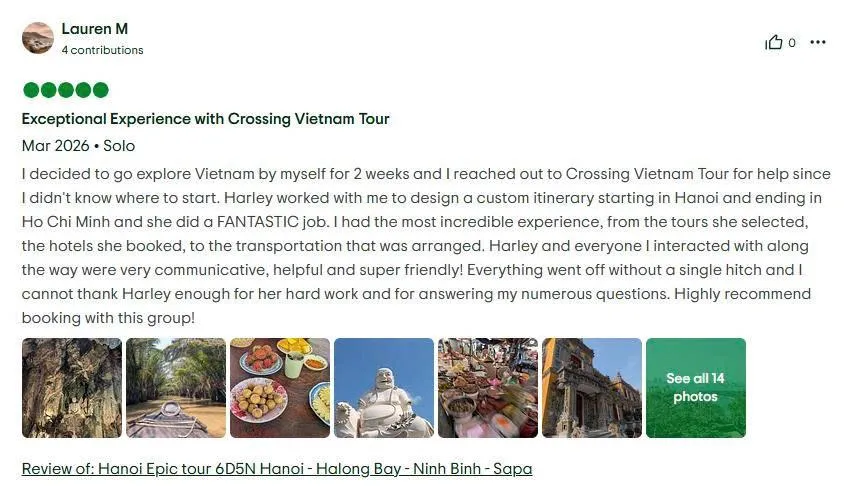Image resolution: width=848 pixels, height=486 pixels.
Task: Click the five green rating bubbles
Action: tap(66, 90)
